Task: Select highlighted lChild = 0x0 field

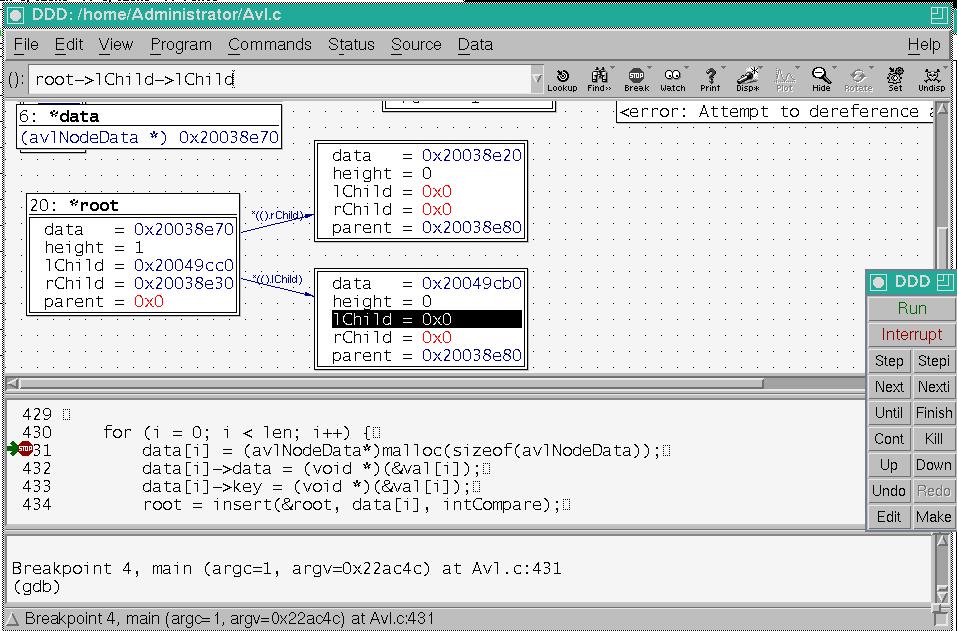Action: click(427, 319)
